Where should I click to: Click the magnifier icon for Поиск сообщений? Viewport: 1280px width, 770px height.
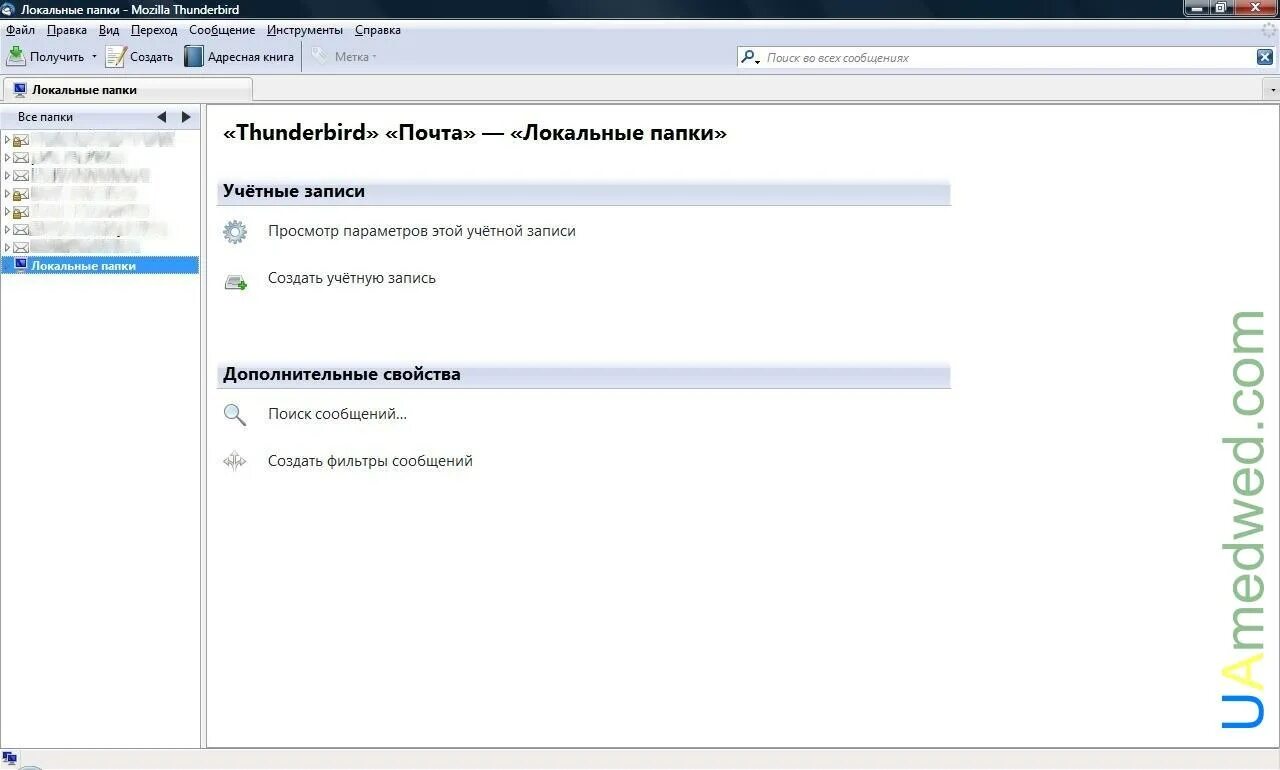point(235,415)
